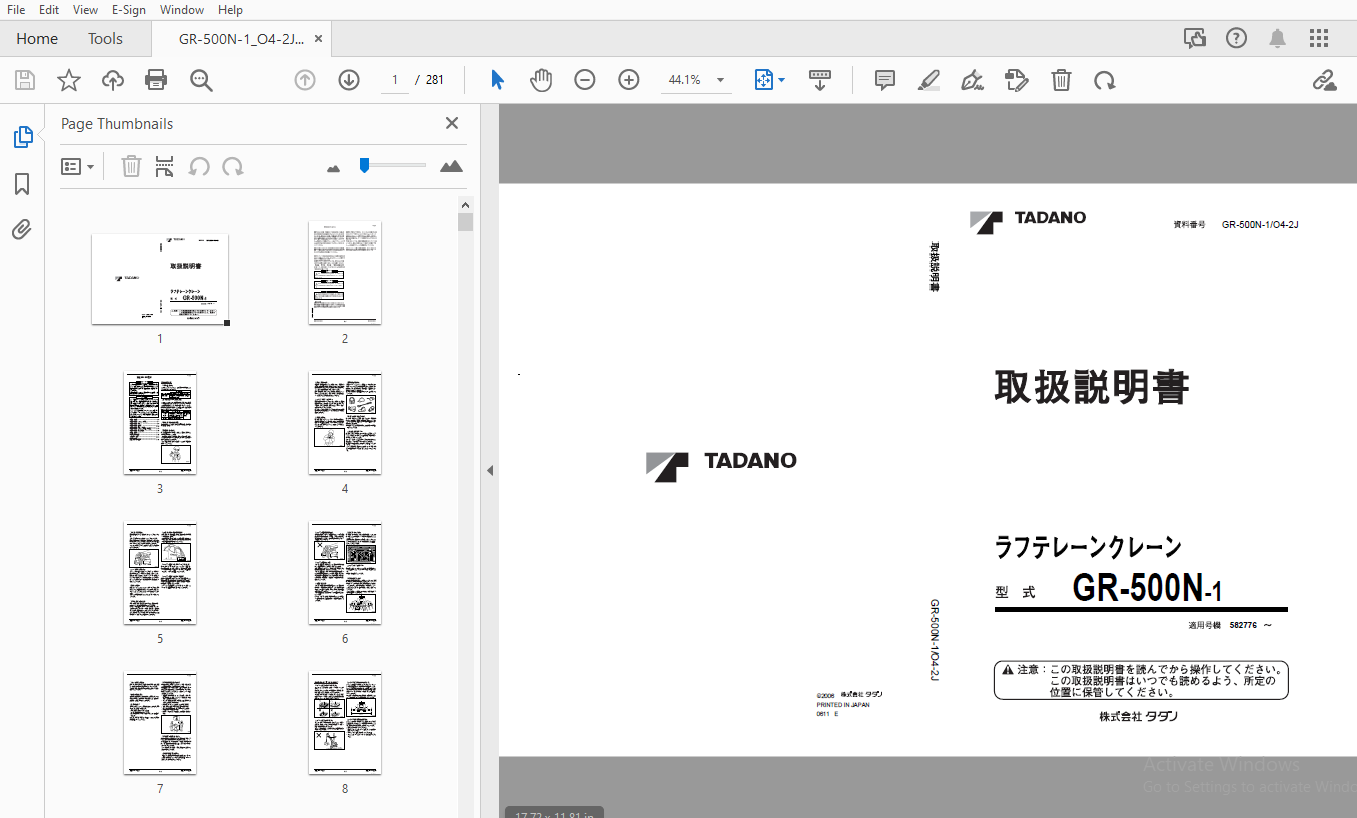Collapse the navigation pane arrow

(490, 470)
